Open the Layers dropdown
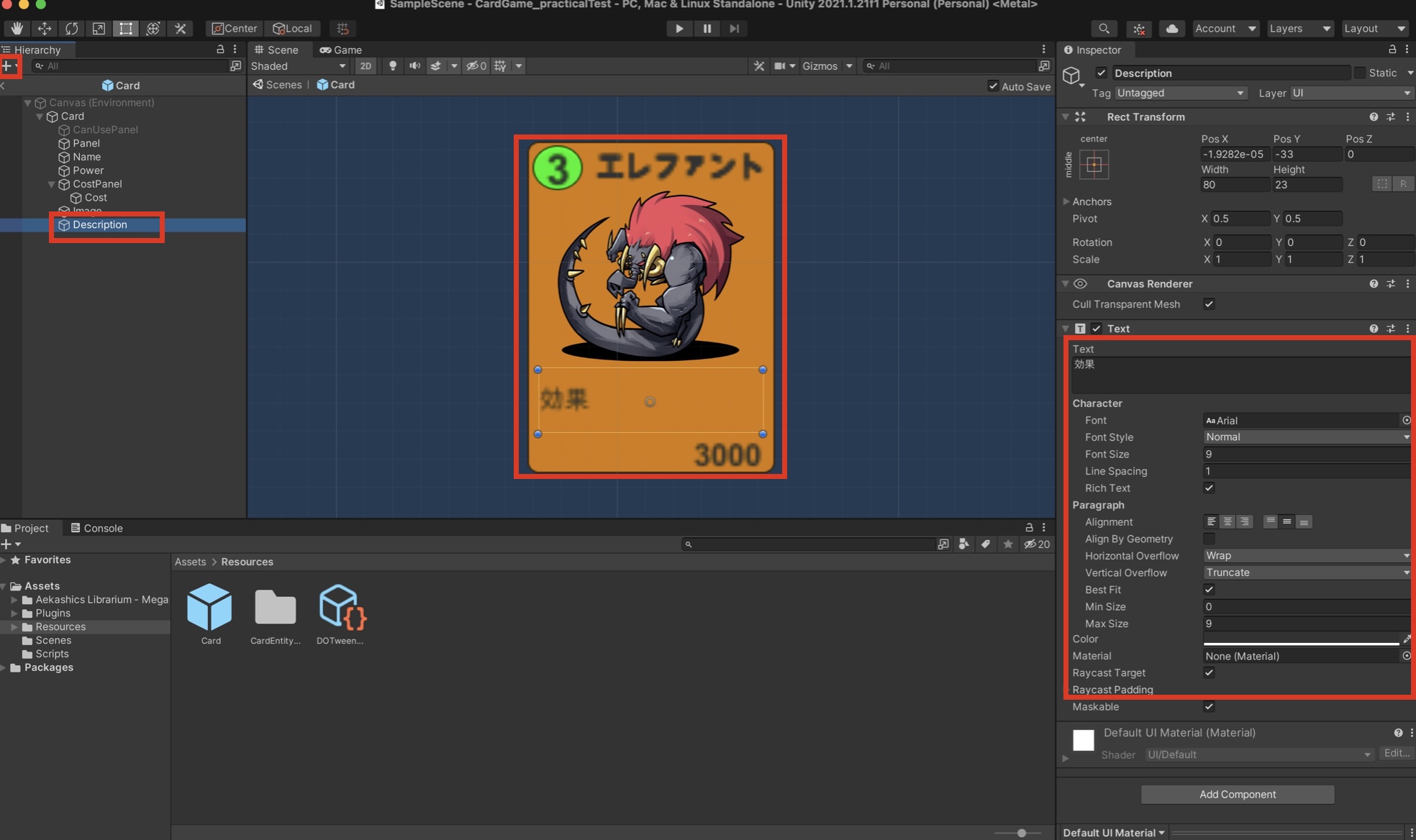Viewport: 1416px width, 840px height. 1299,28
